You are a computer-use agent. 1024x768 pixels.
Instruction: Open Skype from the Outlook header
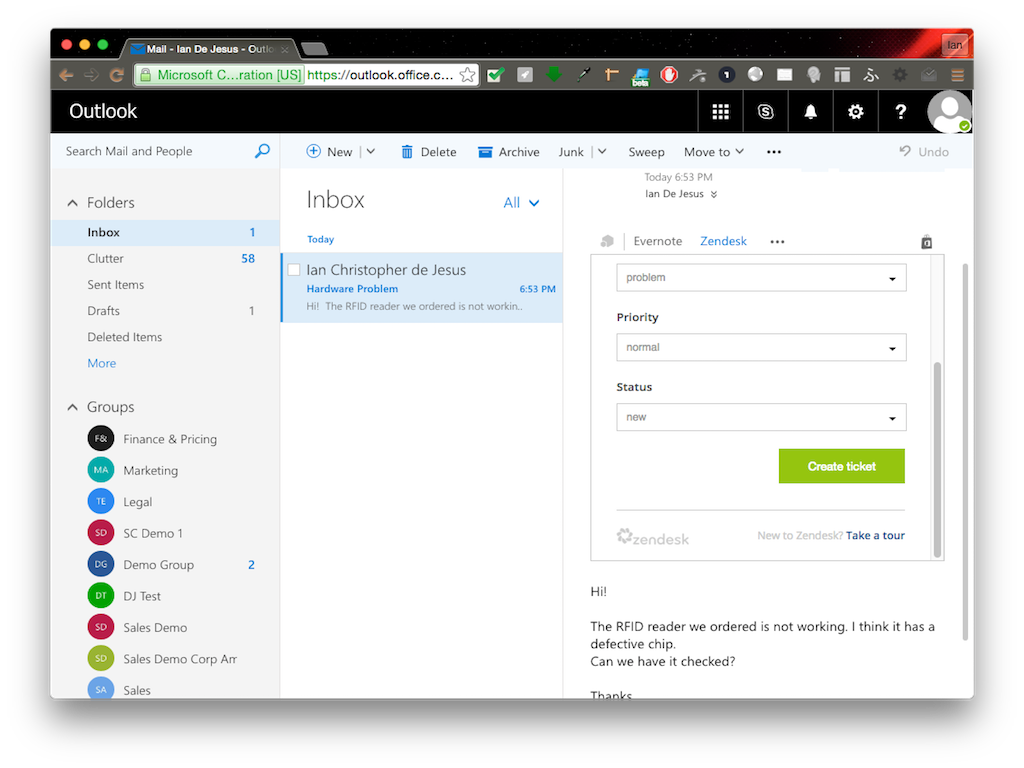tap(766, 111)
